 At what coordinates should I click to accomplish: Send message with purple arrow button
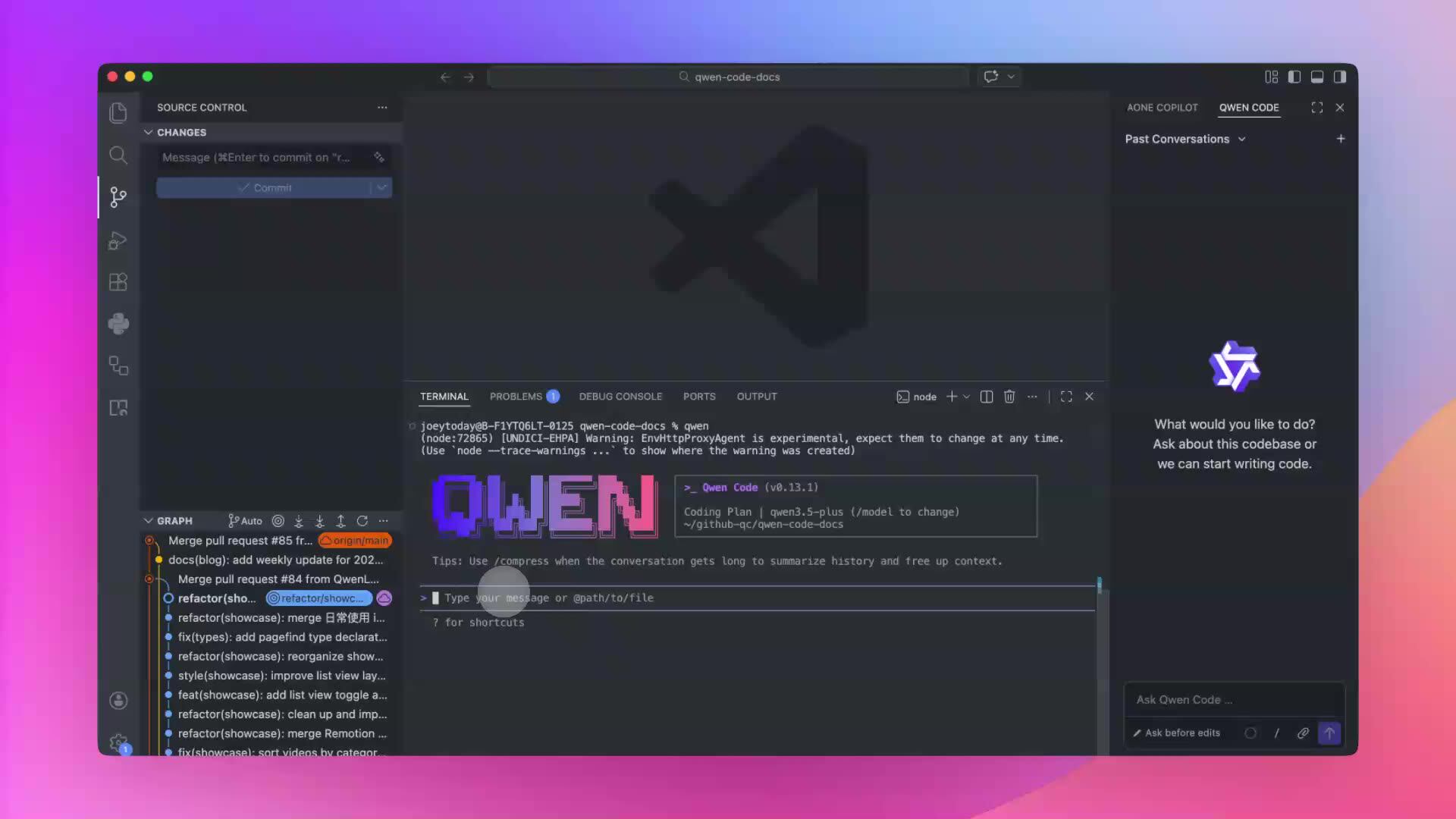pos(1329,733)
